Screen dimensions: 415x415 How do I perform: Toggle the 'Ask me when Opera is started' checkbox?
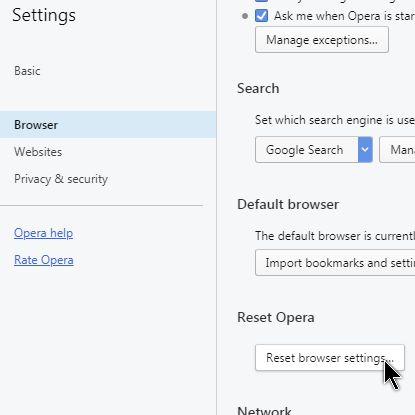pos(261,16)
